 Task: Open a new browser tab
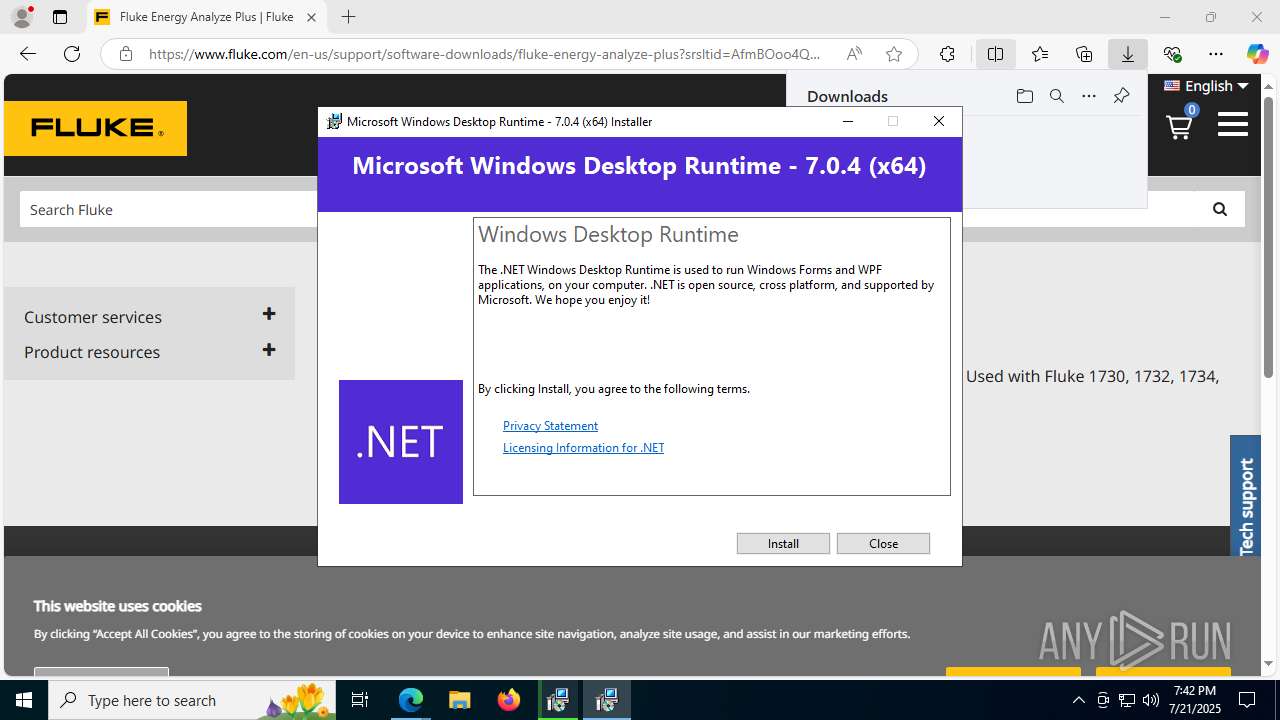click(x=348, y=17)
